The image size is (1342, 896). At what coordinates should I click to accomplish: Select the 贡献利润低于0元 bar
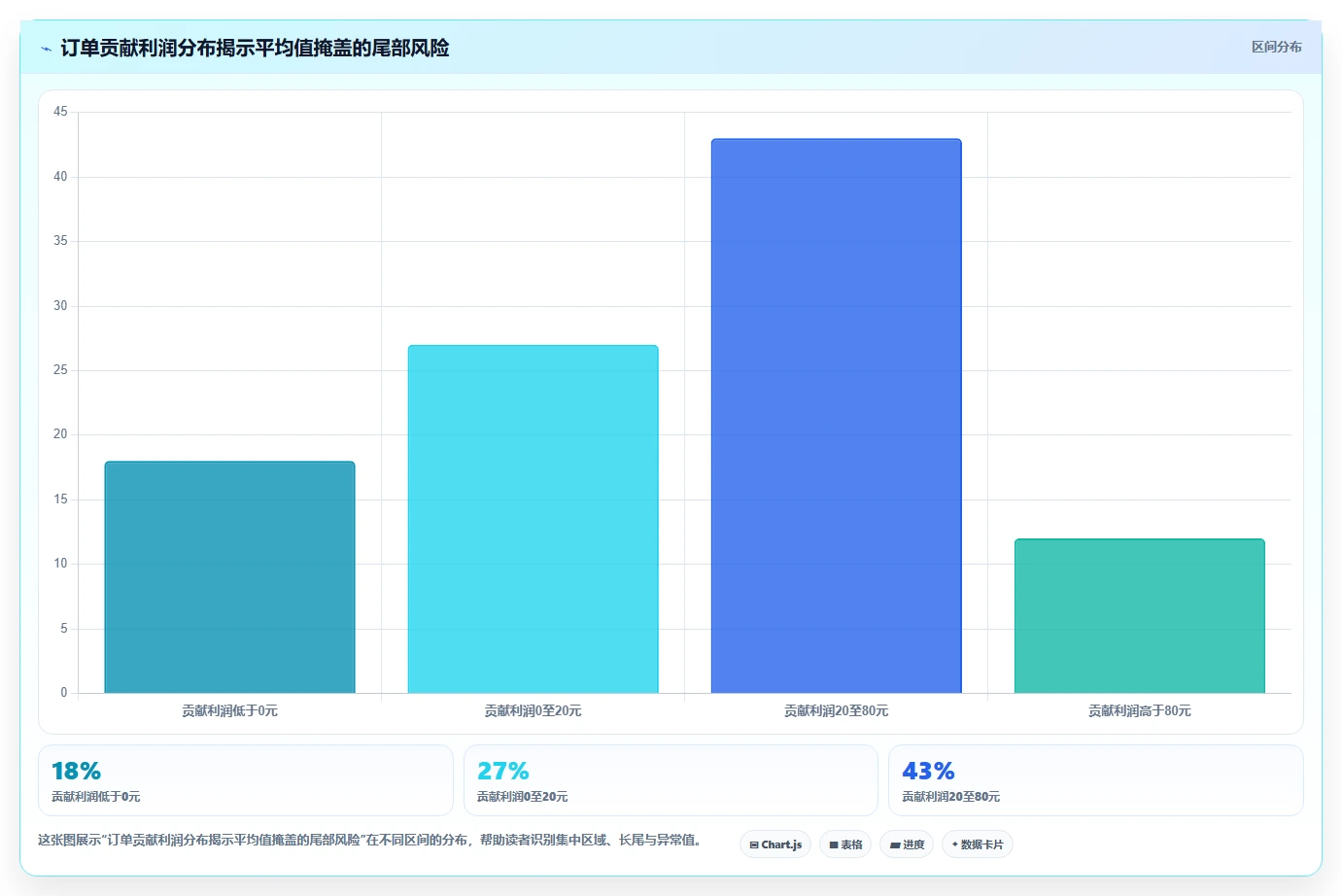tap(229, 577)
